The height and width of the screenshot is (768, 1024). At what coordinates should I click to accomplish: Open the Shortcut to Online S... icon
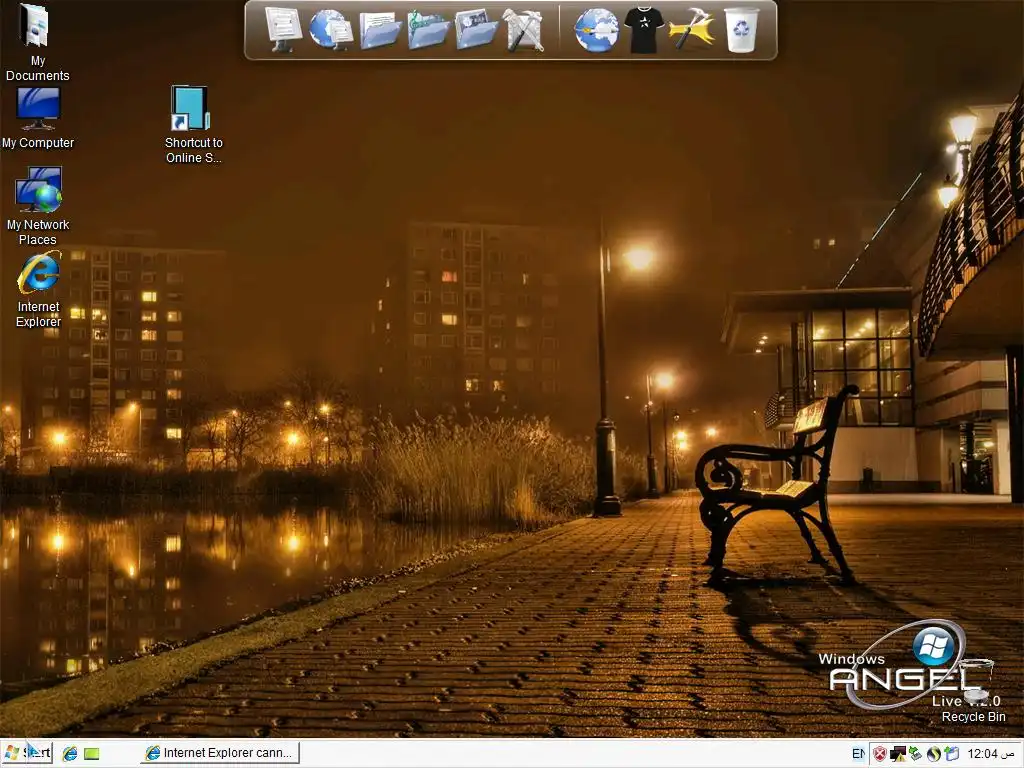(193, 124)
